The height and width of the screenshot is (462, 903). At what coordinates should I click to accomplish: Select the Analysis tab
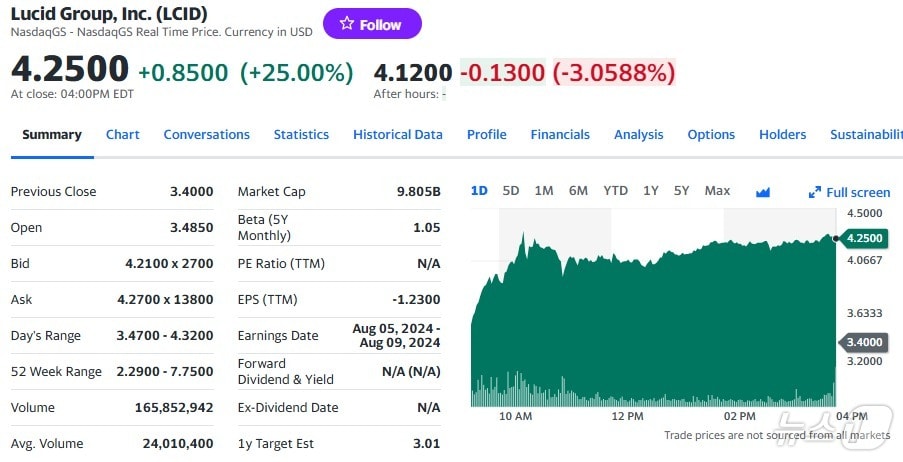pyautogui.click(x=638, y=135)
